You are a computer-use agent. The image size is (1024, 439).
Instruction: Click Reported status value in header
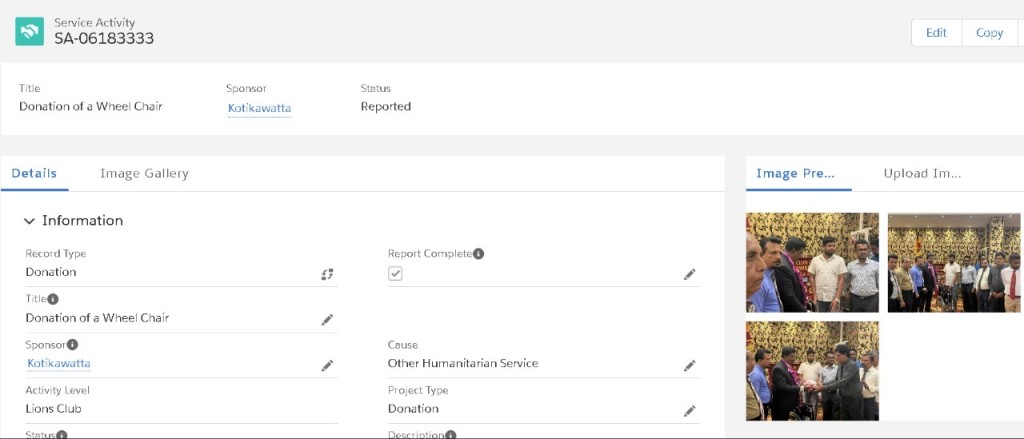coord(385,106)
